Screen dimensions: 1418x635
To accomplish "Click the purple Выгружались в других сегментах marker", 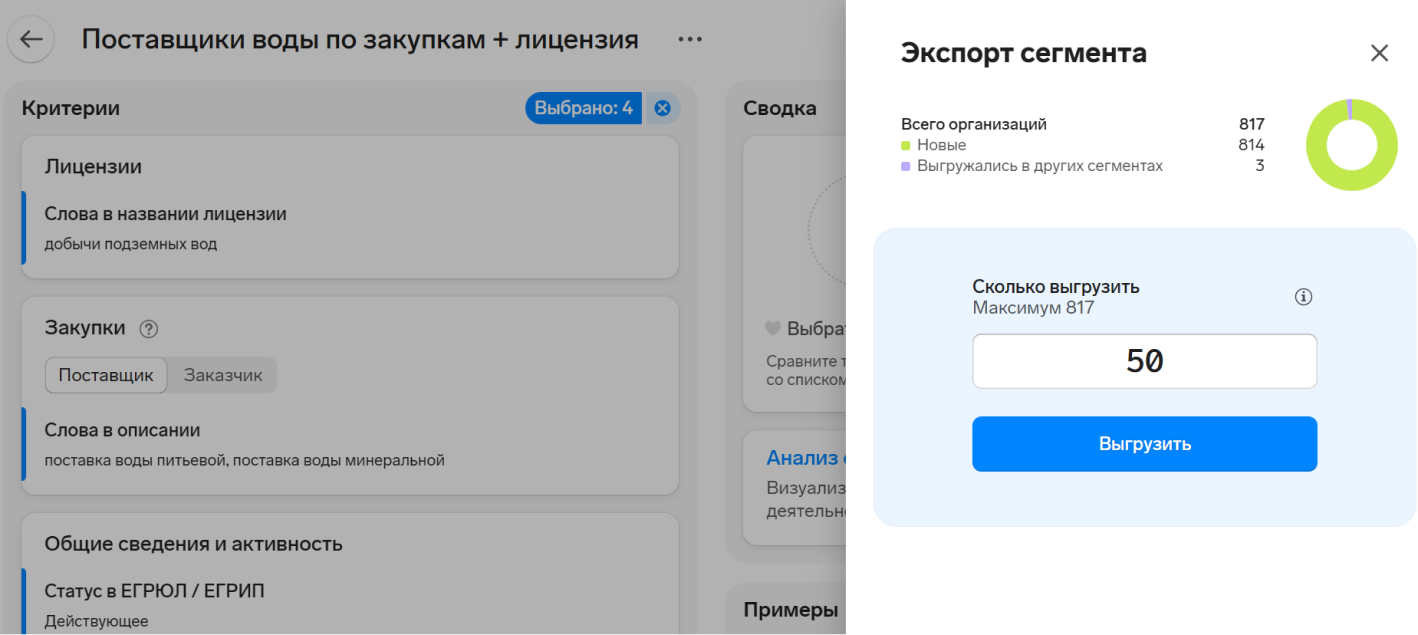I will pos(906,166).
